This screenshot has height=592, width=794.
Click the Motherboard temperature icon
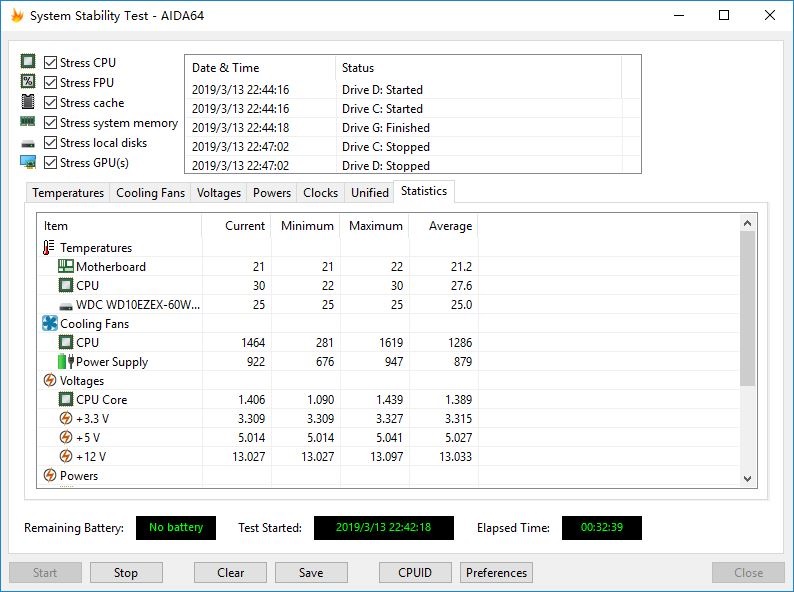click(x=66, y=267)
